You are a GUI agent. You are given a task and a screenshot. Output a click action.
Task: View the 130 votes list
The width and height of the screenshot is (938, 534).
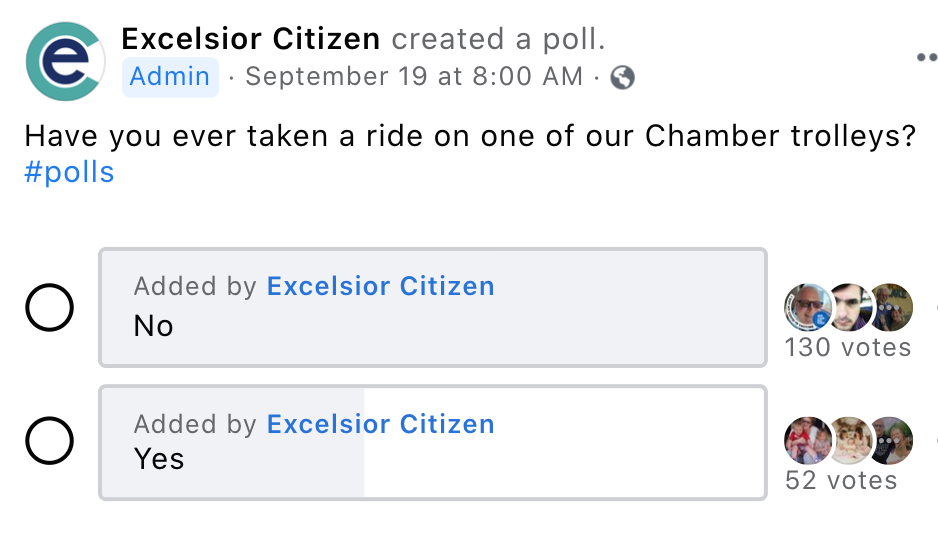click(848, 347)
